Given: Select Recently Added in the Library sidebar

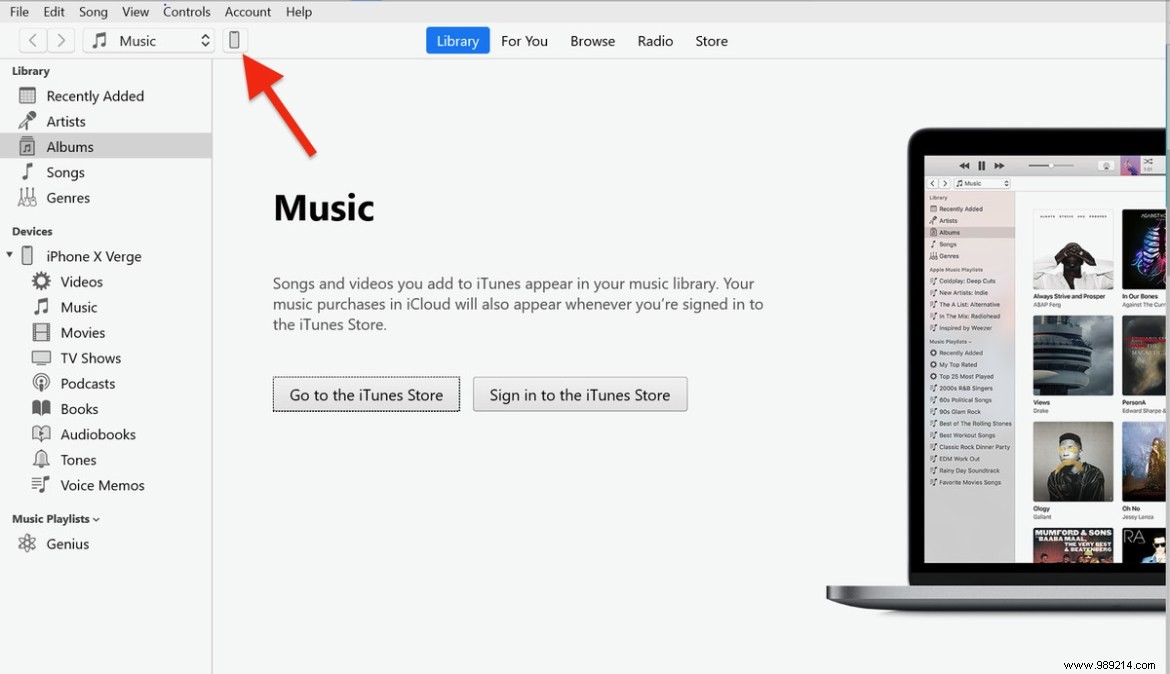Looking at the screenshot, I should [95, 95].
